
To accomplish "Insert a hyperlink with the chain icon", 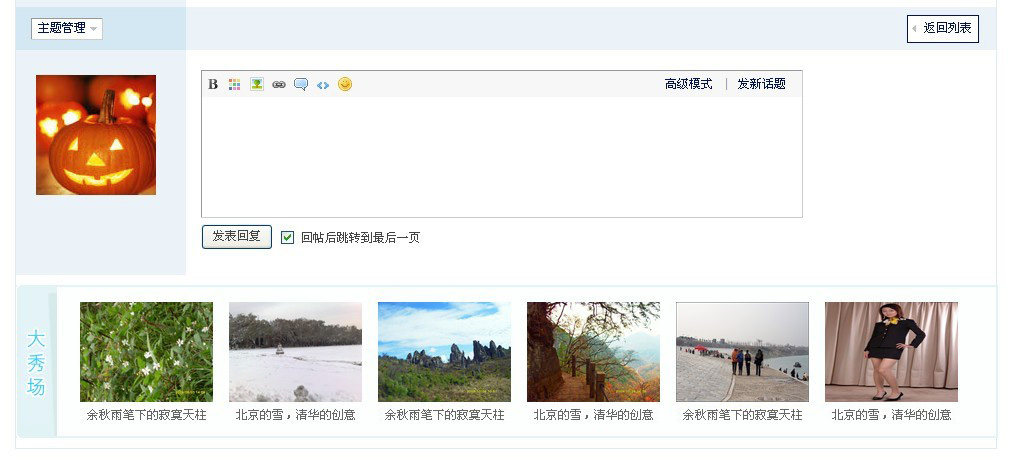I will tap(279, 84).
